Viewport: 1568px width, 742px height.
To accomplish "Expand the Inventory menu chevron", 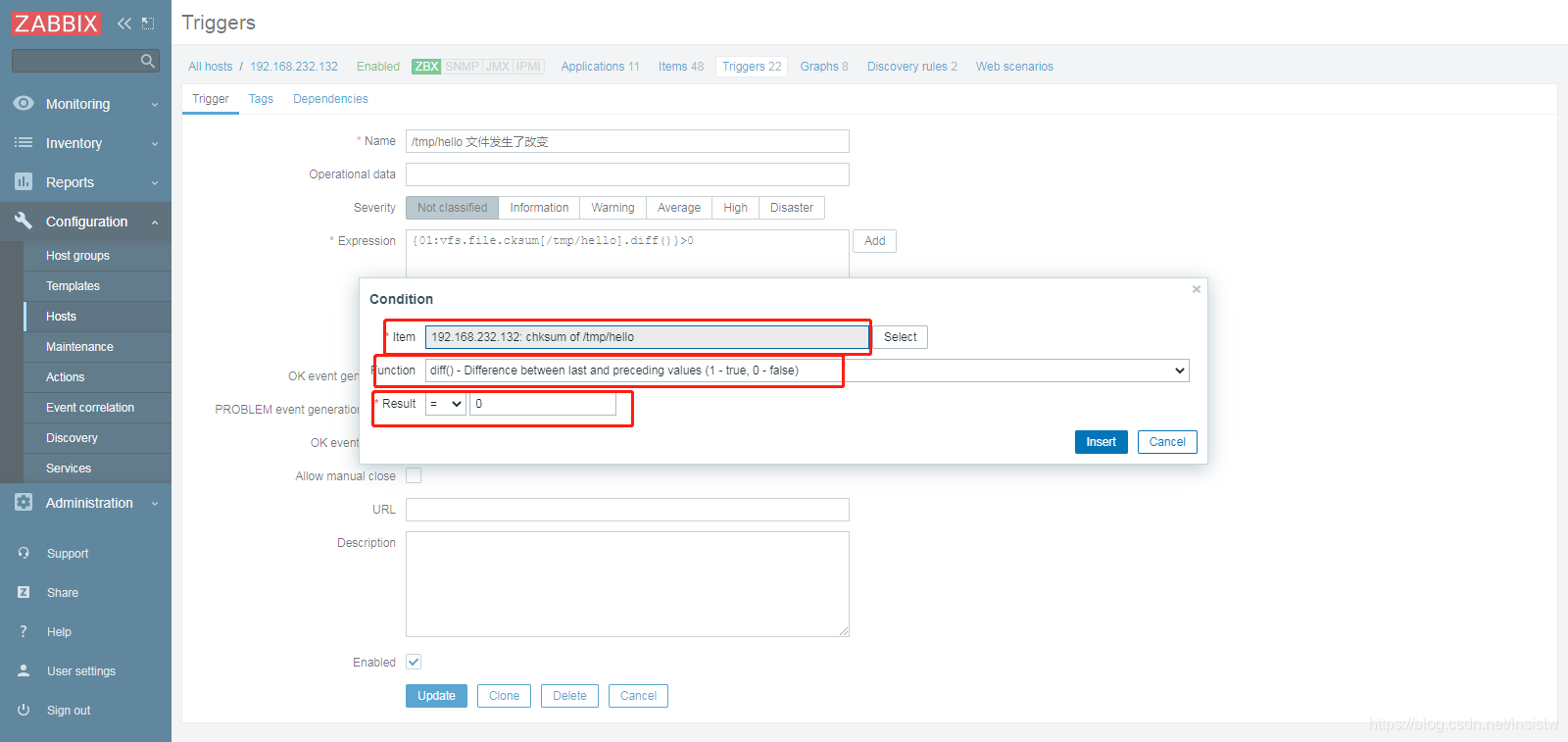I will tap(155, 143).
